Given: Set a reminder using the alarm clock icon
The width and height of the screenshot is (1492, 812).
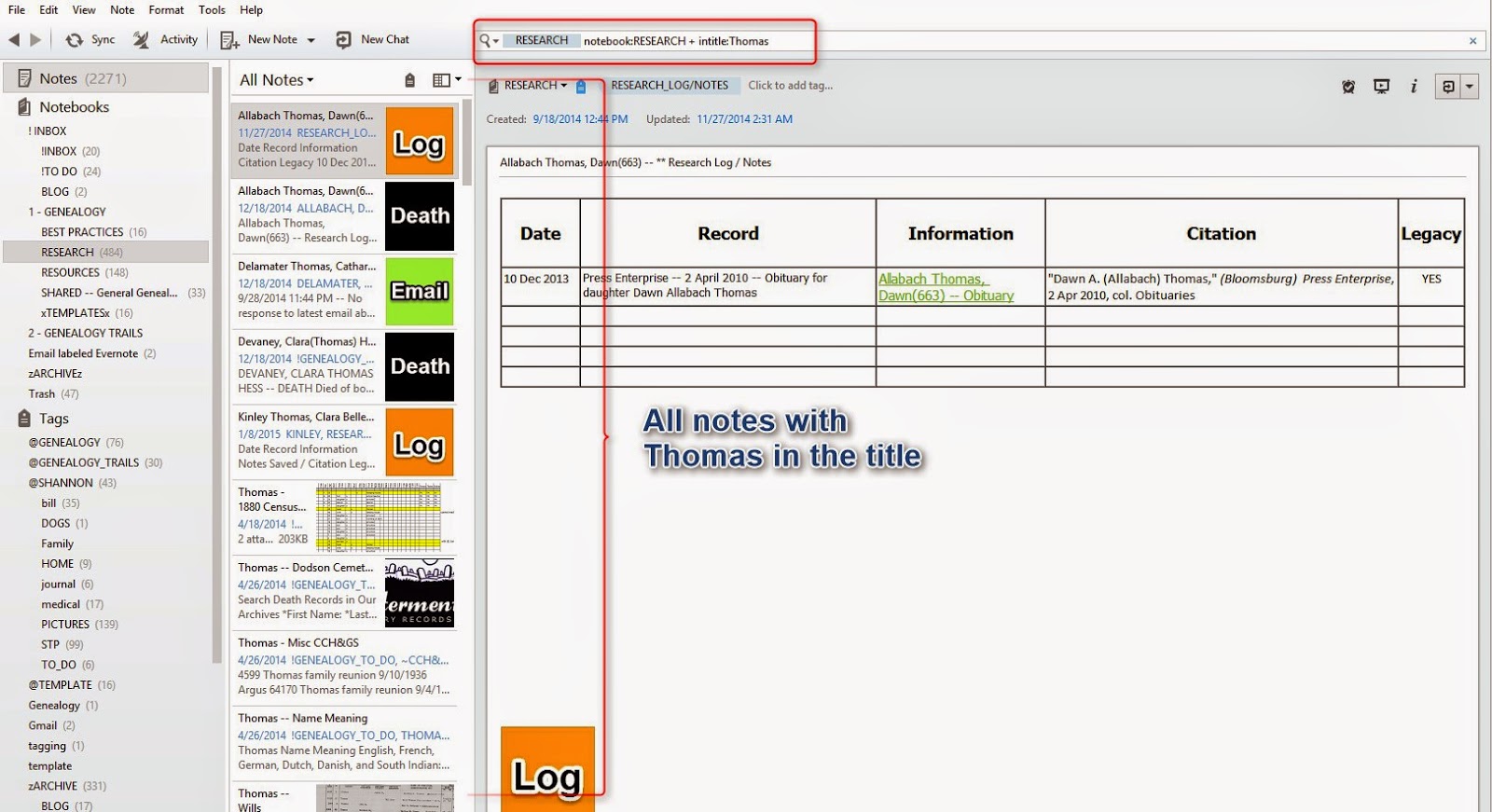Looking at the screenshot, I should click(1348, 86).
